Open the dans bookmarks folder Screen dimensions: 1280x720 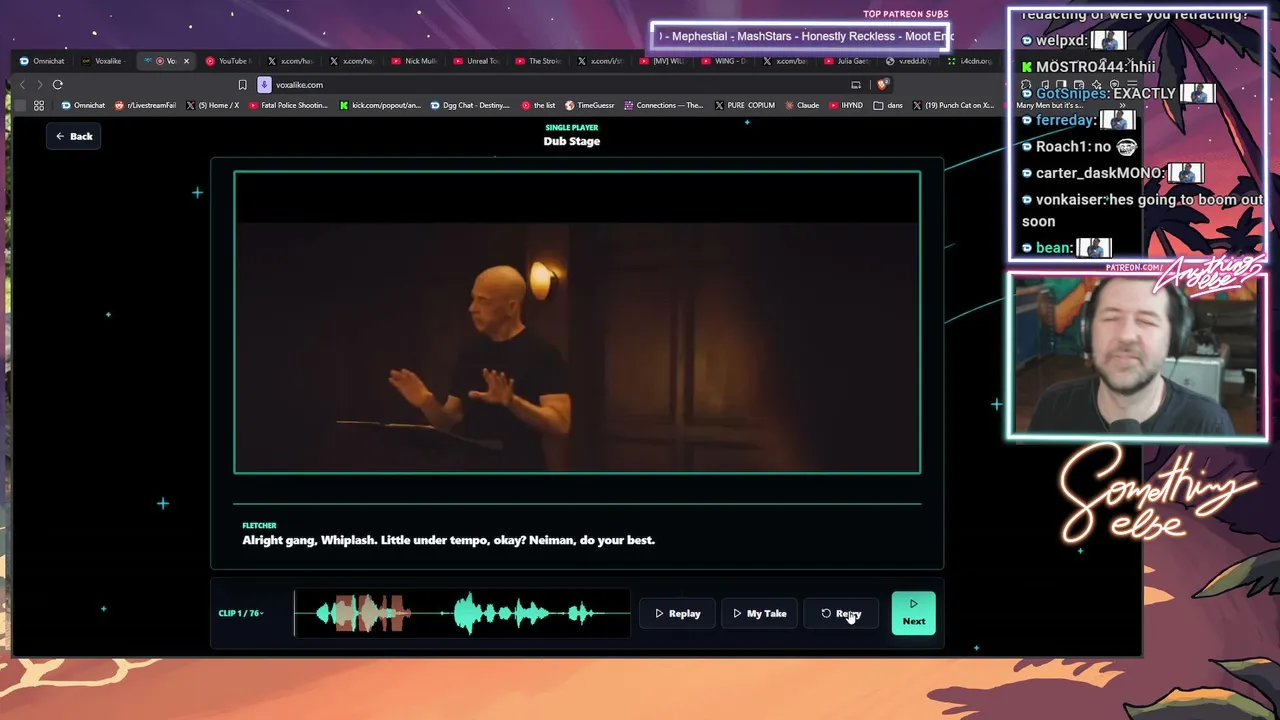point(888,105)
